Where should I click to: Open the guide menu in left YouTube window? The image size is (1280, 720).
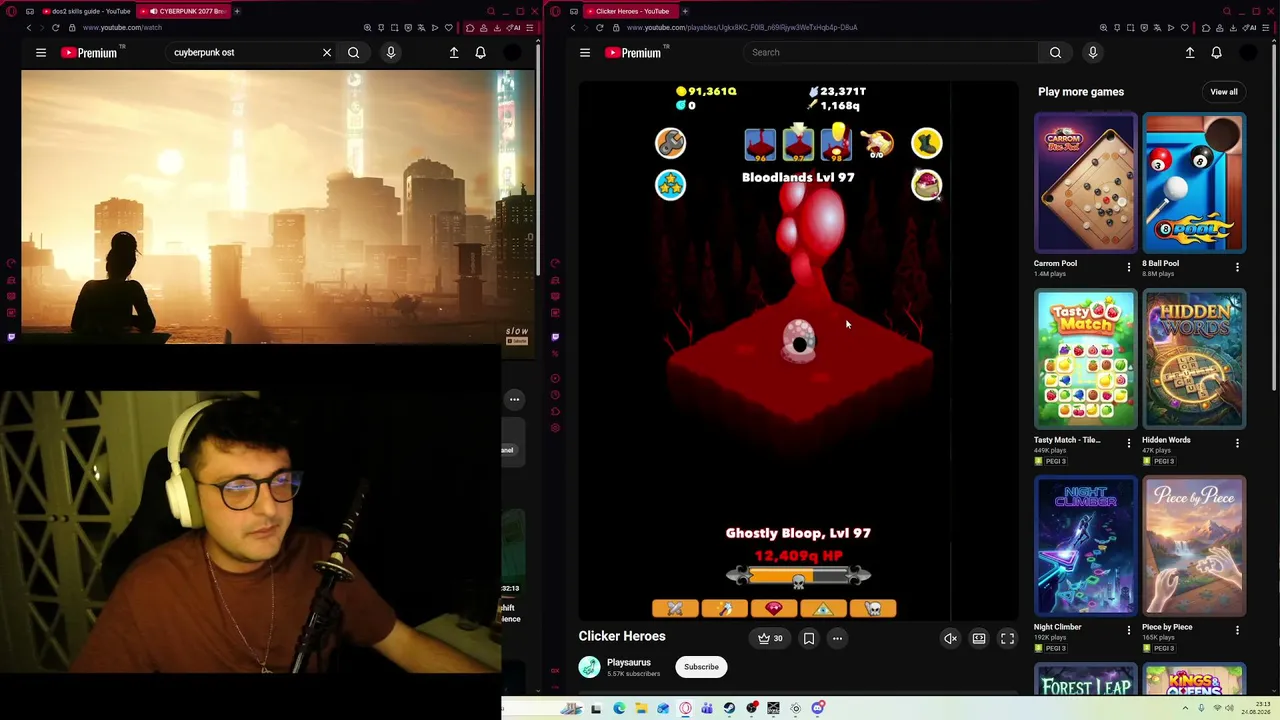point(41,52)
